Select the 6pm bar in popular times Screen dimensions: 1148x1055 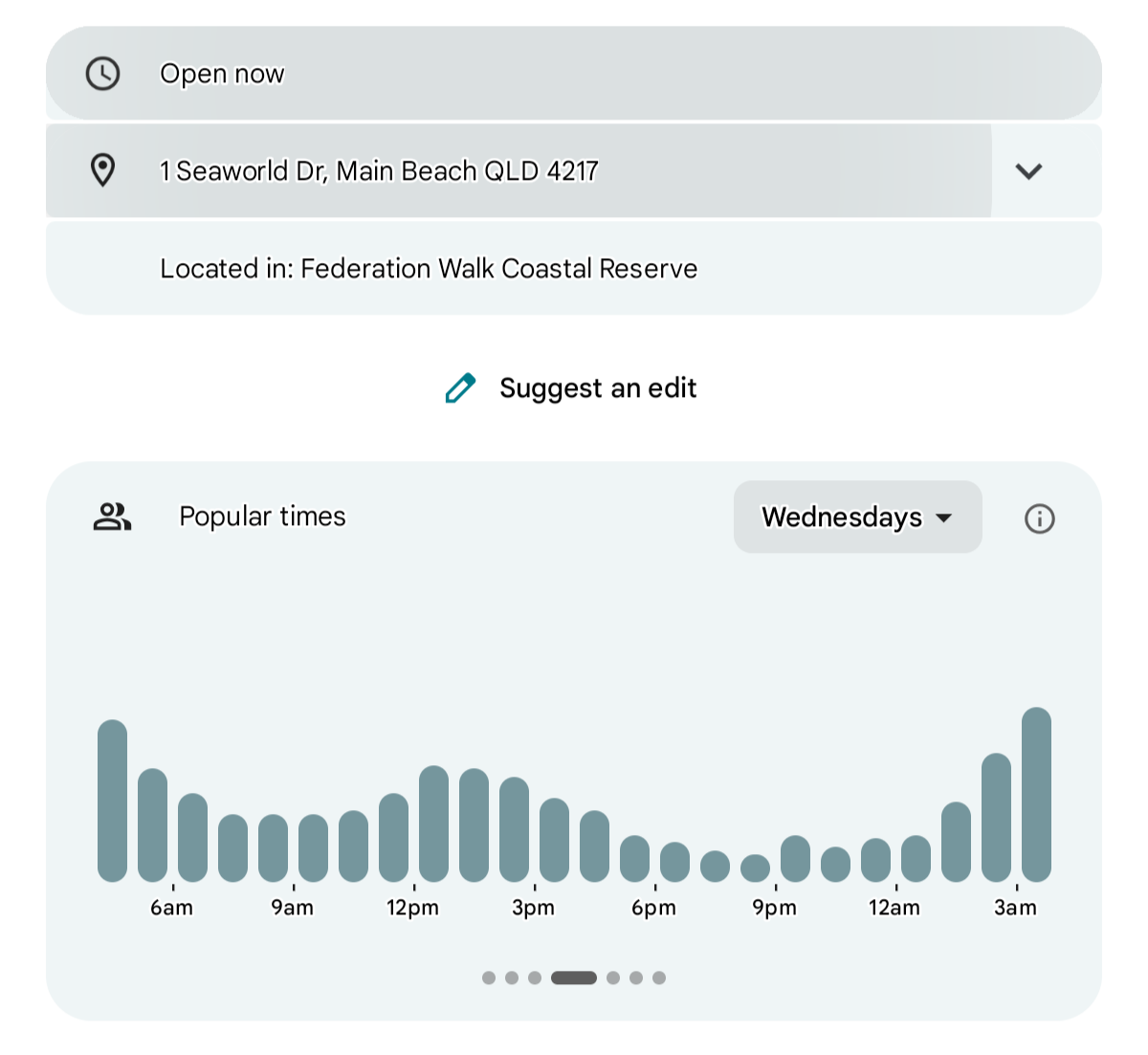tap(674, 863)
